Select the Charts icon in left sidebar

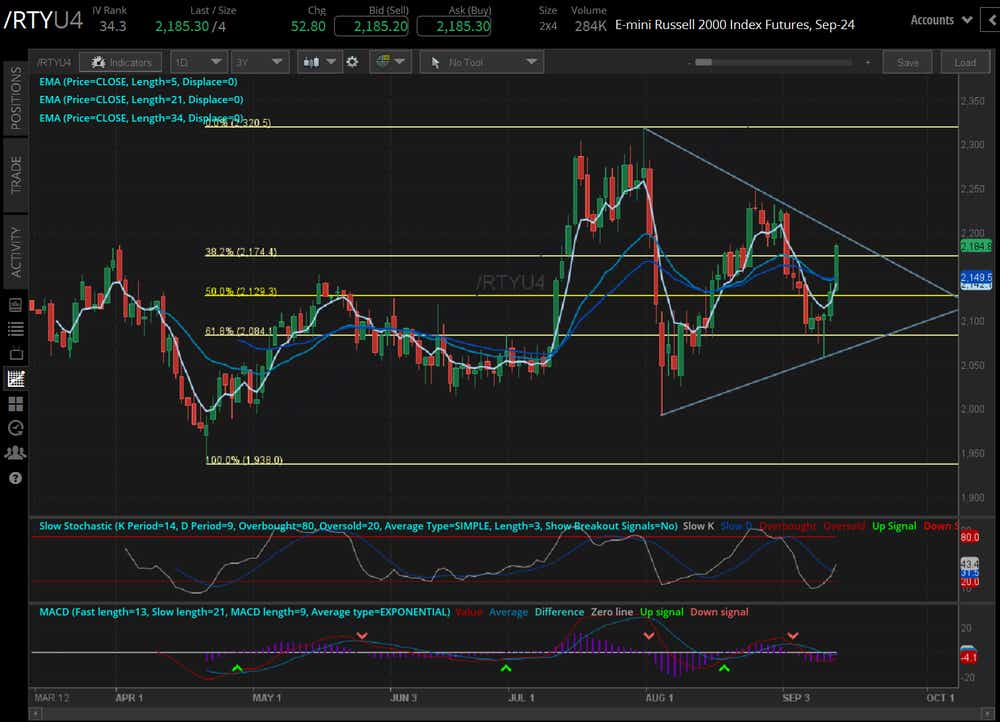[x=15, y=378]
